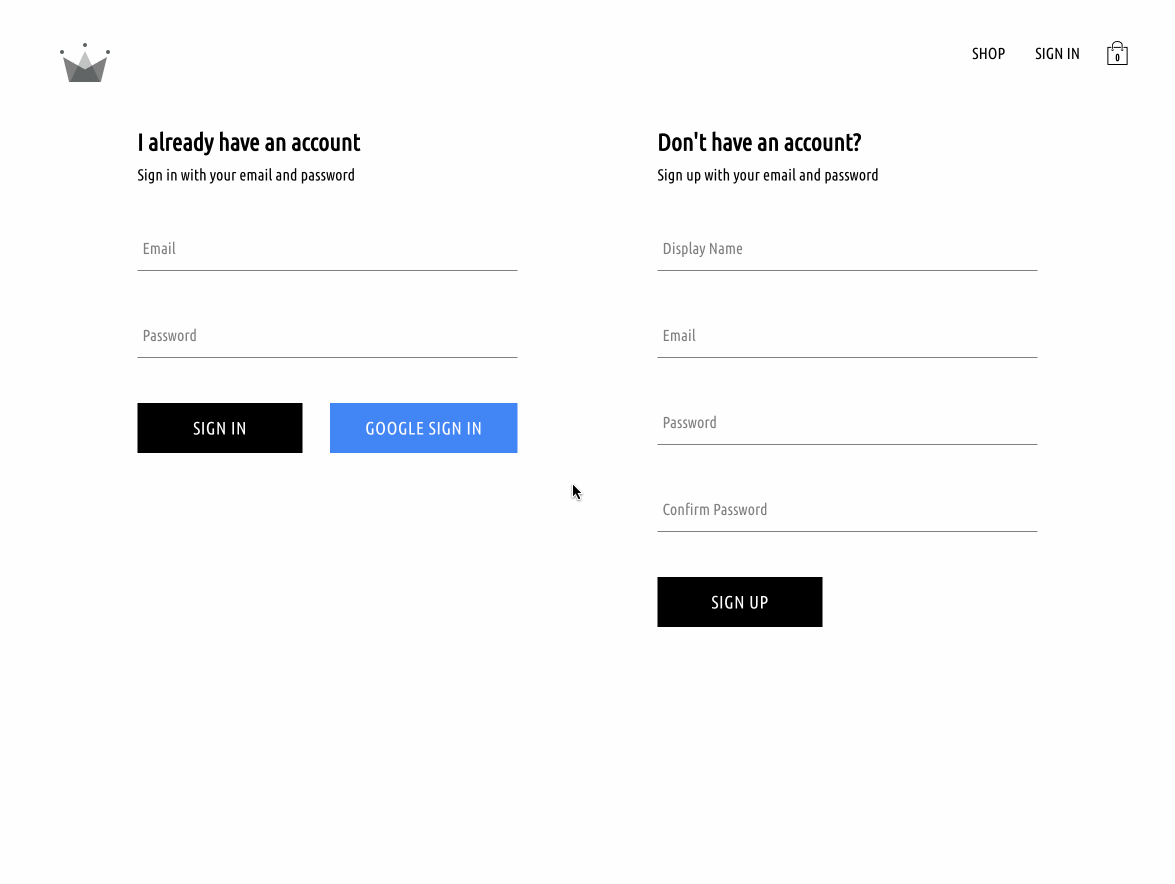Click the black SIGN IN button

220,428
